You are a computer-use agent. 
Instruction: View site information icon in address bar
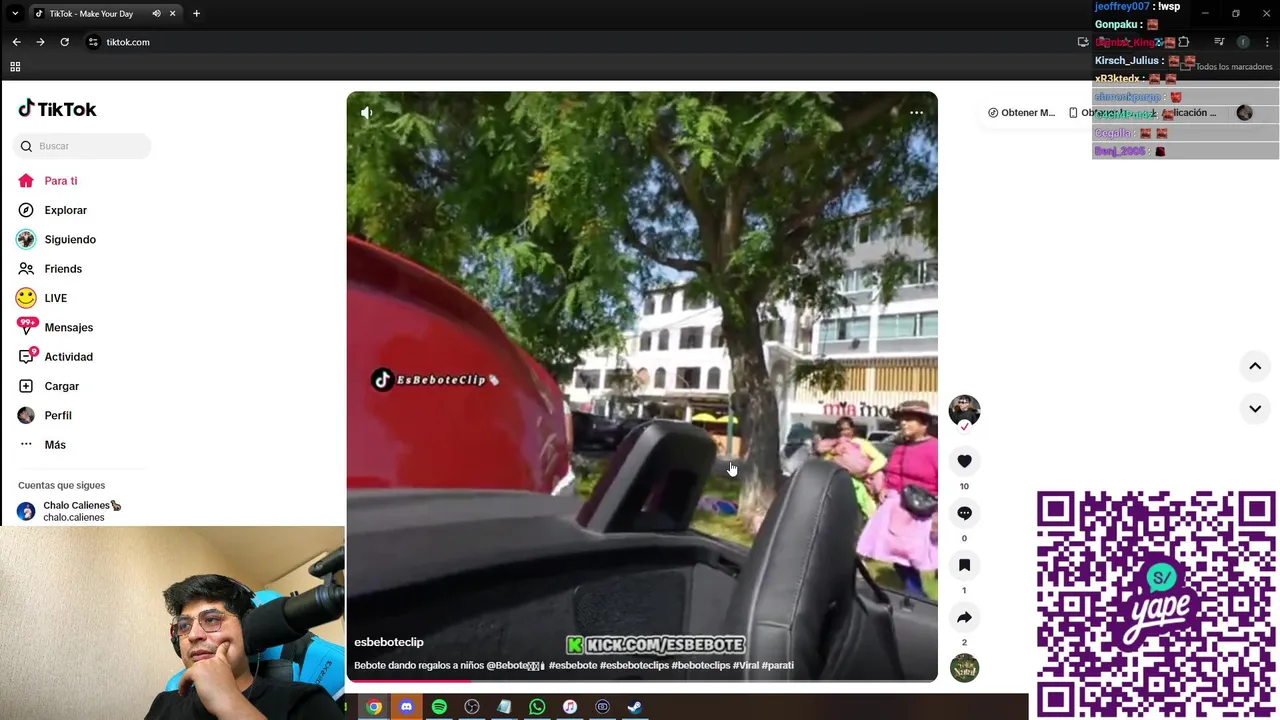(x=93, y=42)
